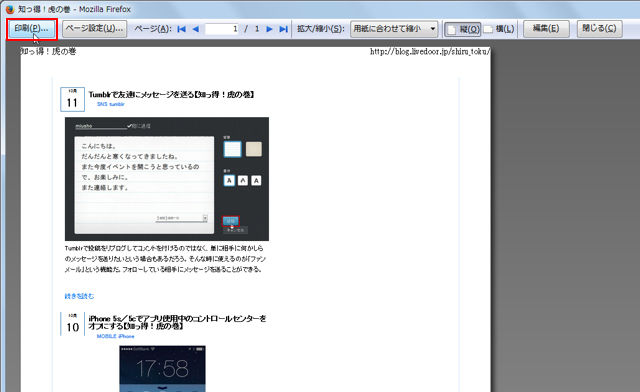Click the page number input field
This screenshot has height=392, width=640.
click(222, 29)
